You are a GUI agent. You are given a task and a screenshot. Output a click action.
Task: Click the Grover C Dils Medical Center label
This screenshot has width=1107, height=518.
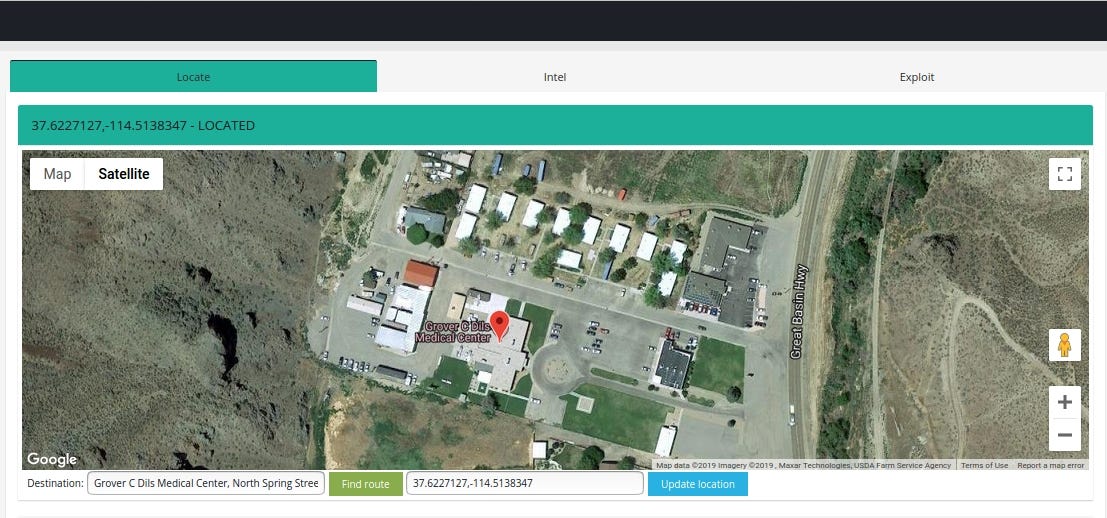453,332
